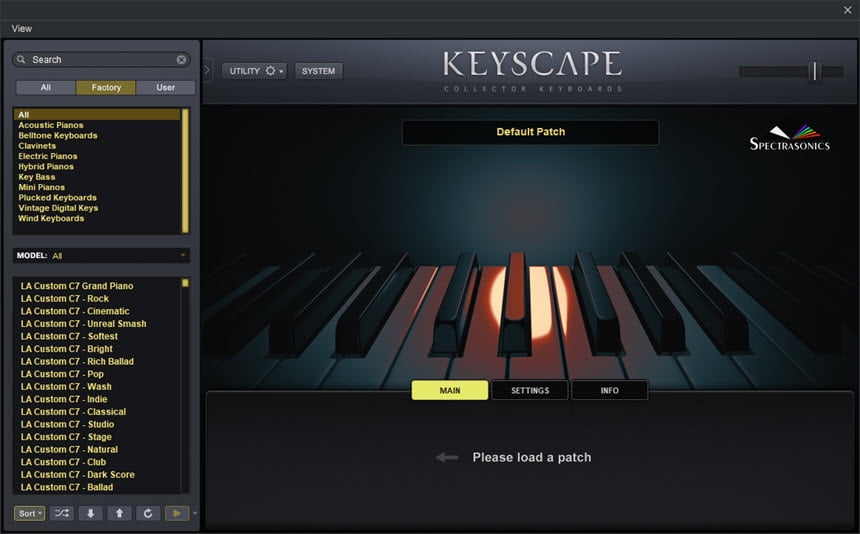Image resolution: width=860 pixels, height=534 pixels.
Task: Select Electric Pianos category
Action: click(x=48, y=156)
